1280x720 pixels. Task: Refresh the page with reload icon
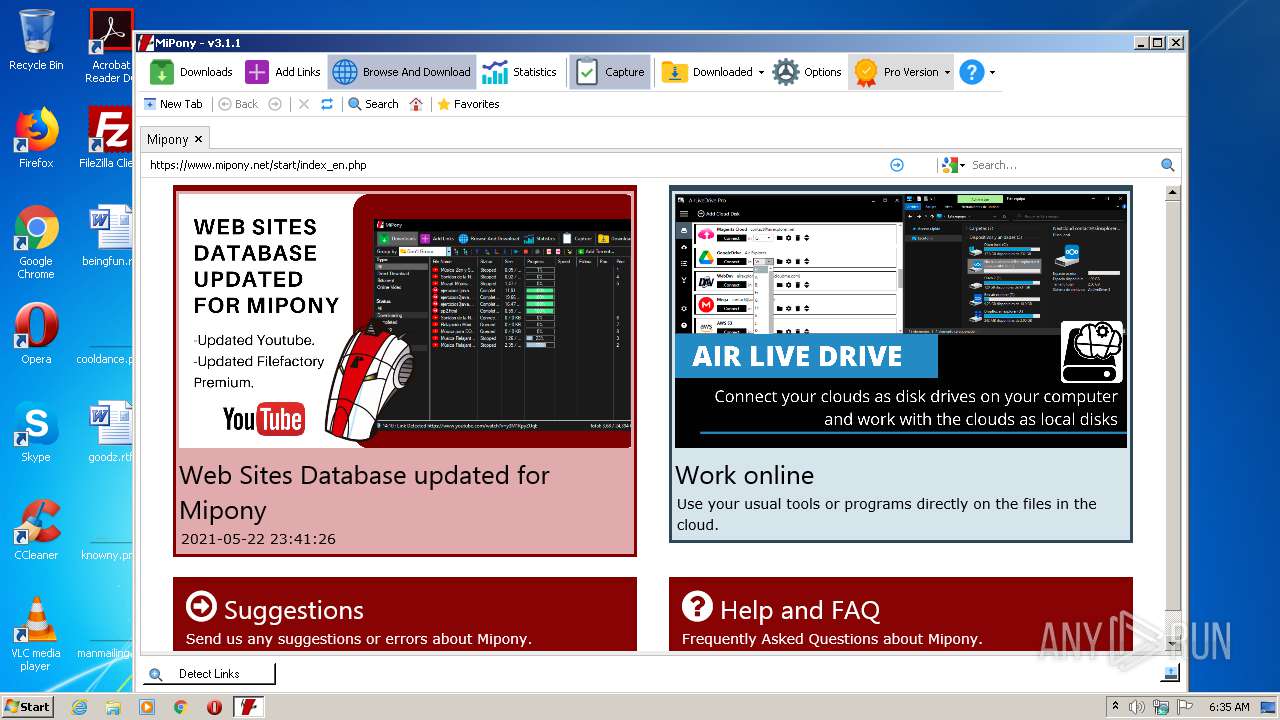[327, 104]
